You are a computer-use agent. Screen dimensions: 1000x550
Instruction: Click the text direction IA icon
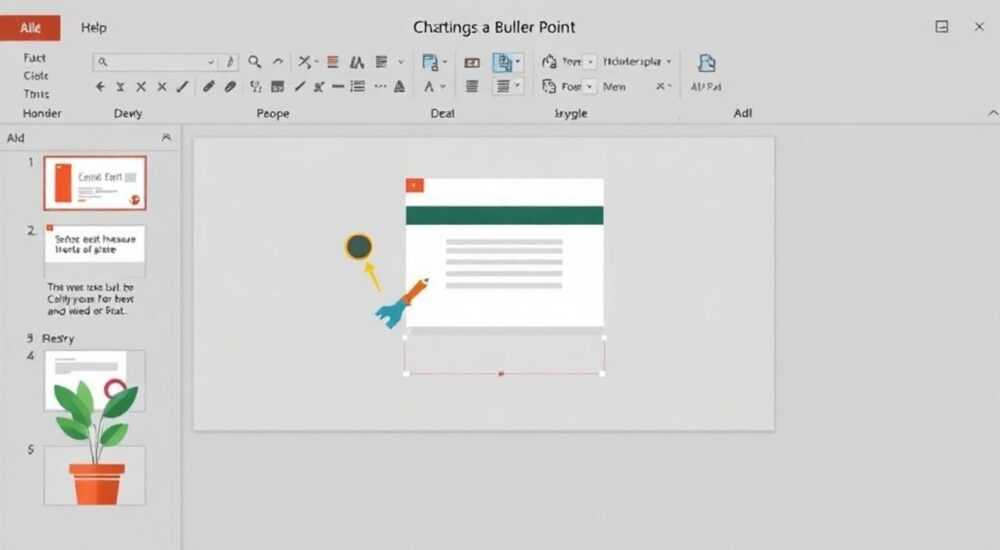coord(357,62)
